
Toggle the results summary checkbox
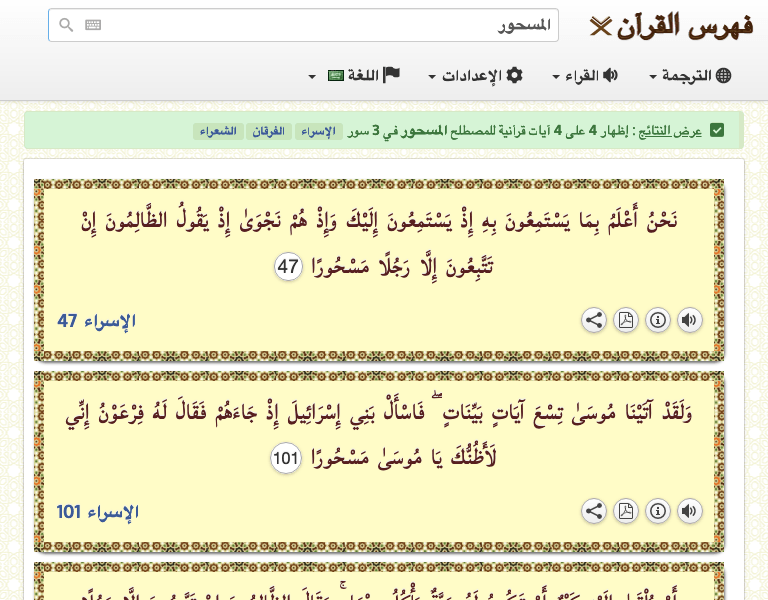click(x=716, y=130)
